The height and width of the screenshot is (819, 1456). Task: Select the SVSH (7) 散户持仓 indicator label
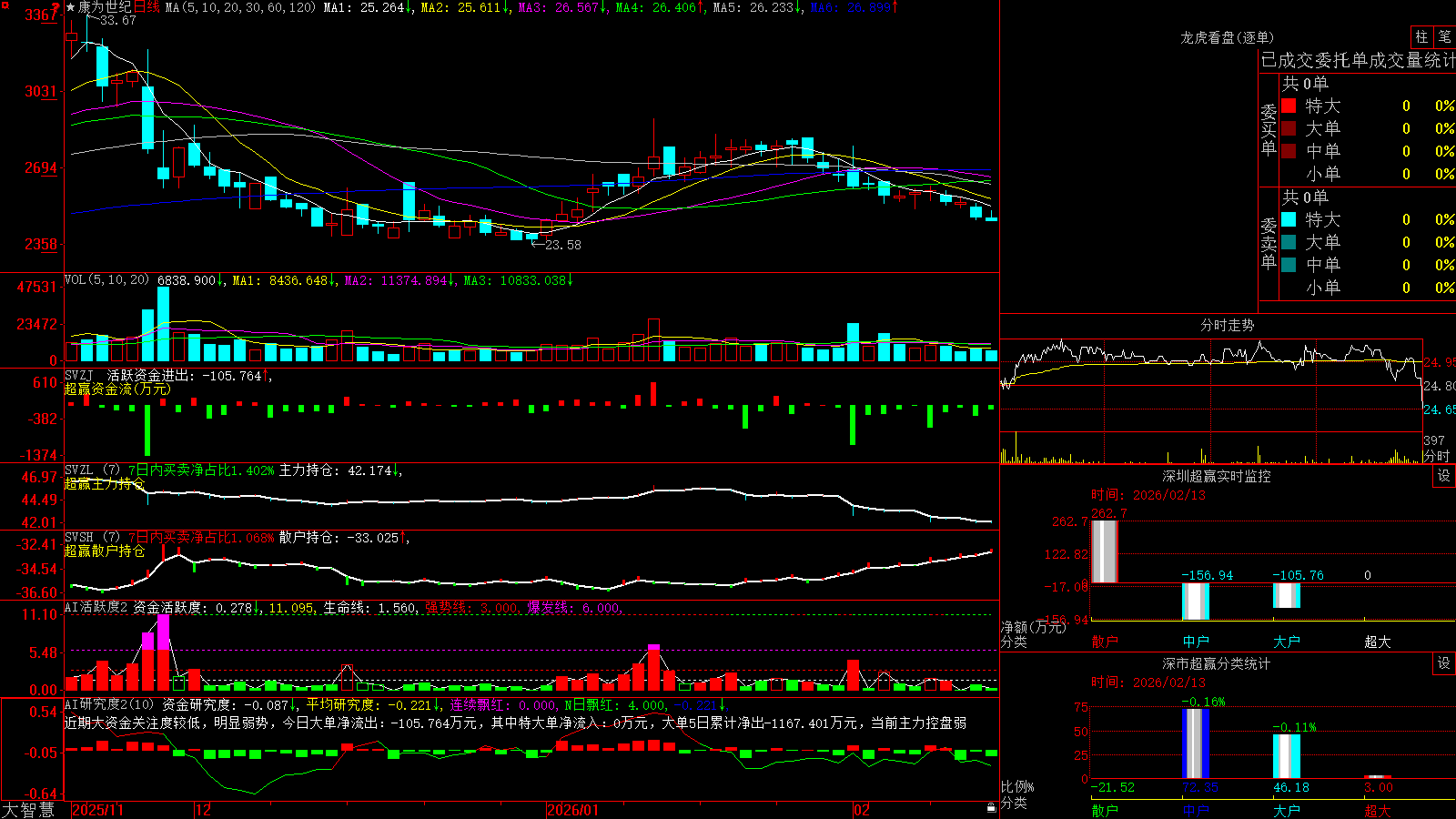point(92,538)
